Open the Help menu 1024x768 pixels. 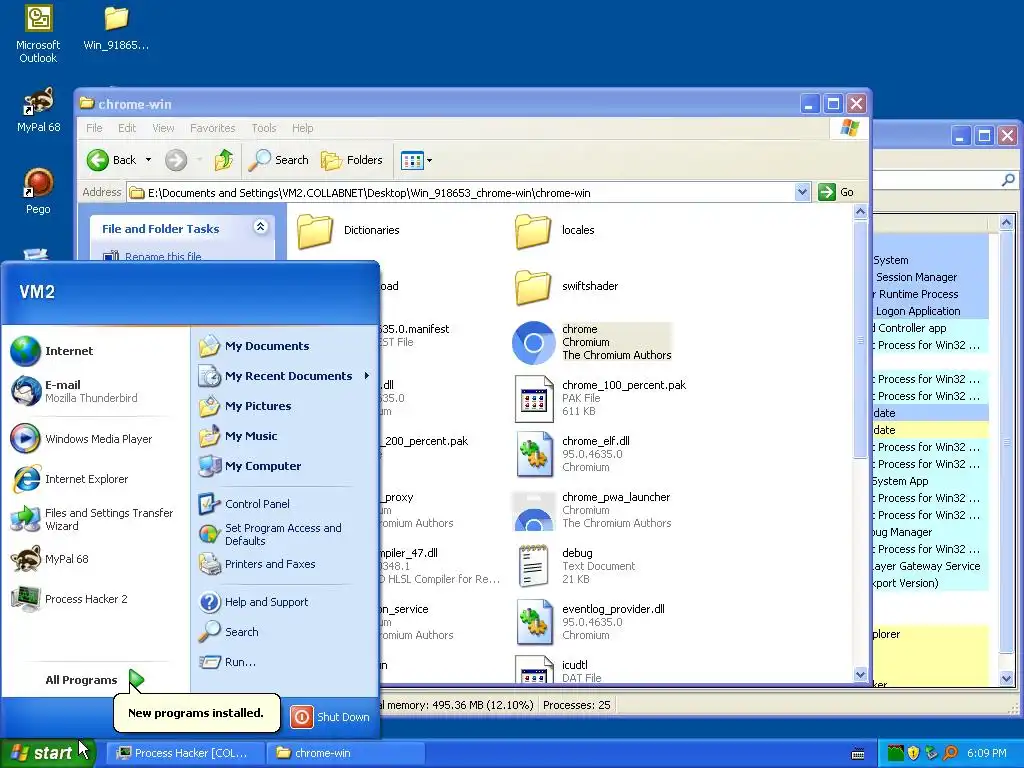coord(302,128)
